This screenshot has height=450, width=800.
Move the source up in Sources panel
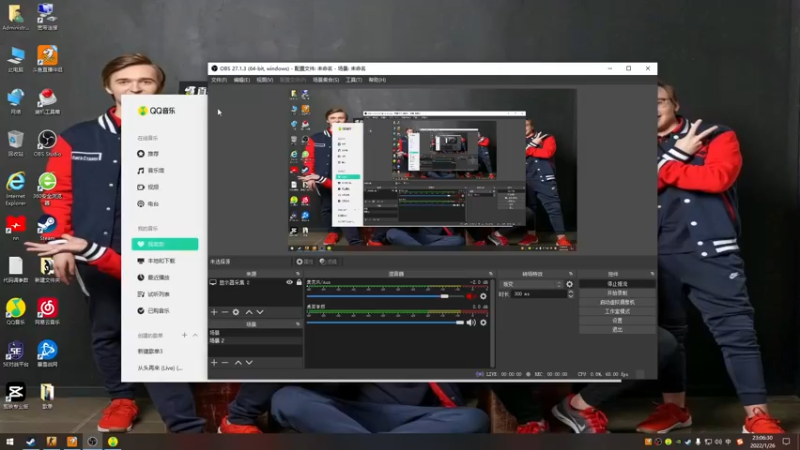click(x=249, y=312)
